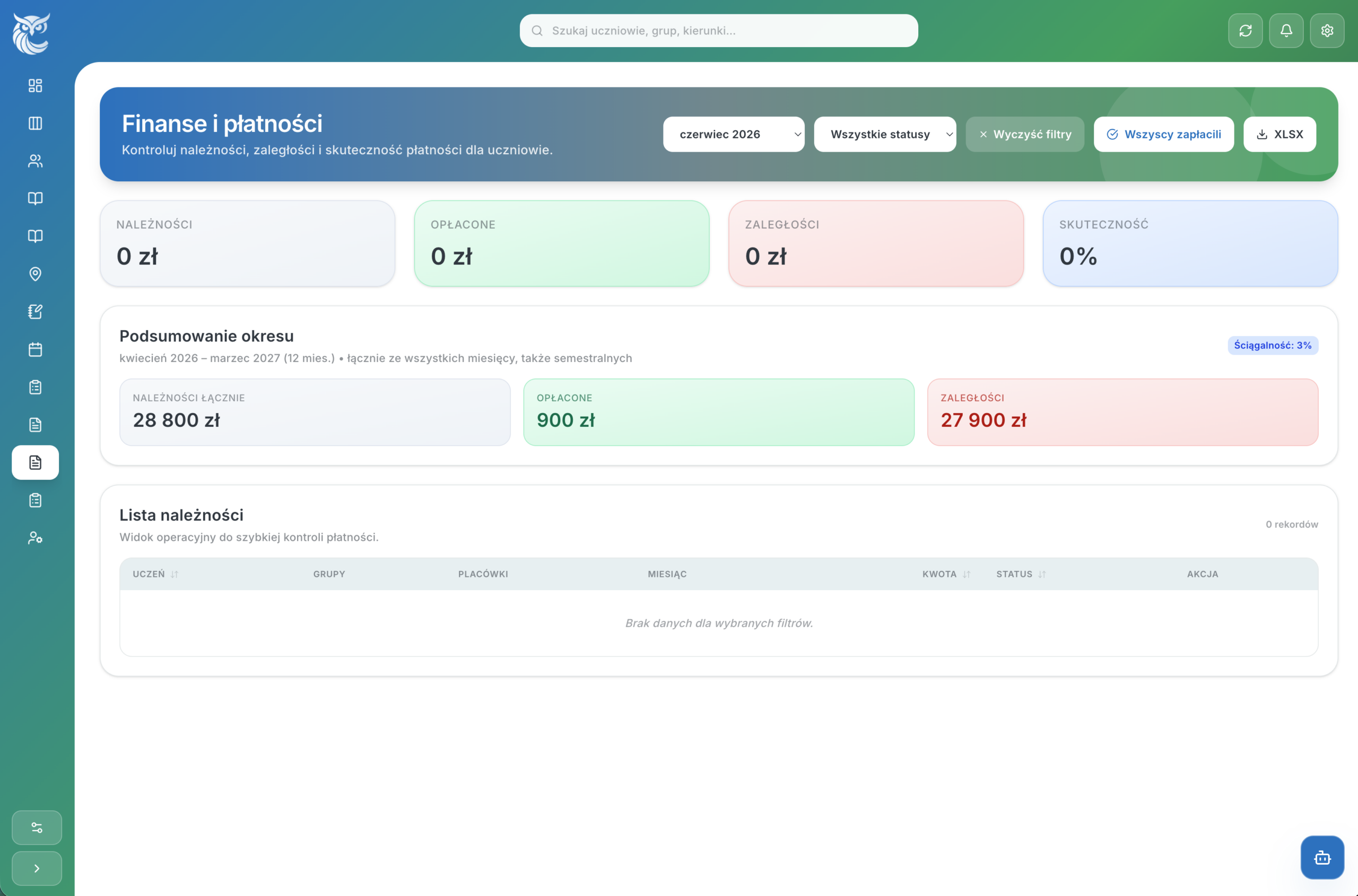Open the dashboard grid icon in sidebar
1358x896 pixels.
point(36,86)
